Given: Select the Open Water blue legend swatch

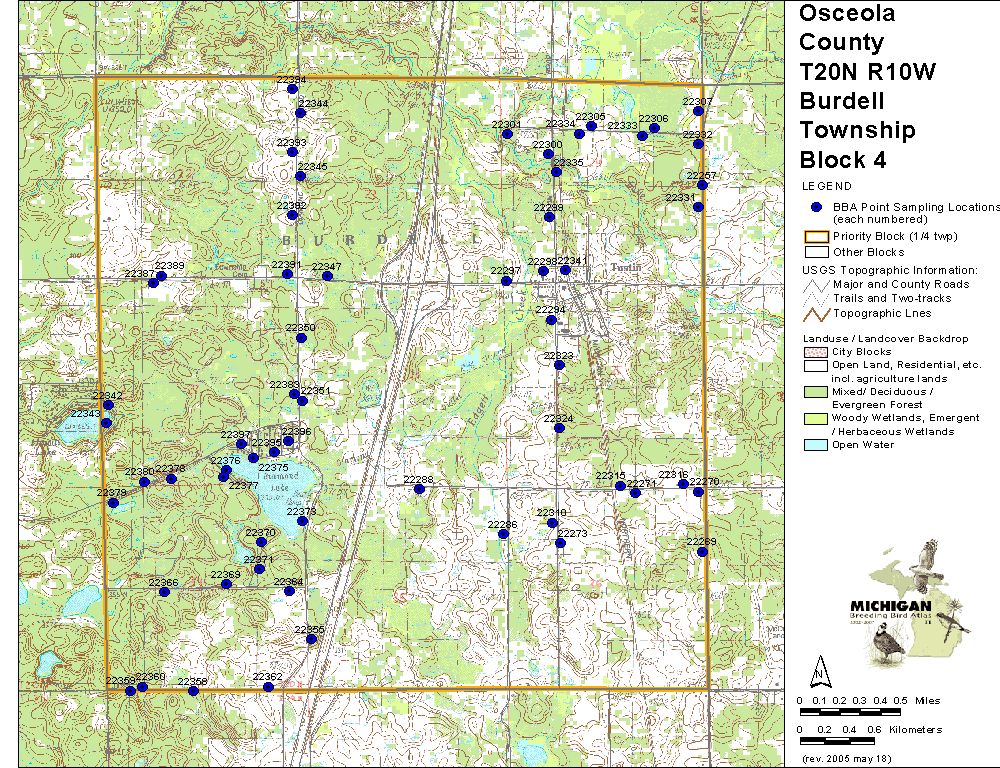Looking at the screenshot, I should pos(816,445).
